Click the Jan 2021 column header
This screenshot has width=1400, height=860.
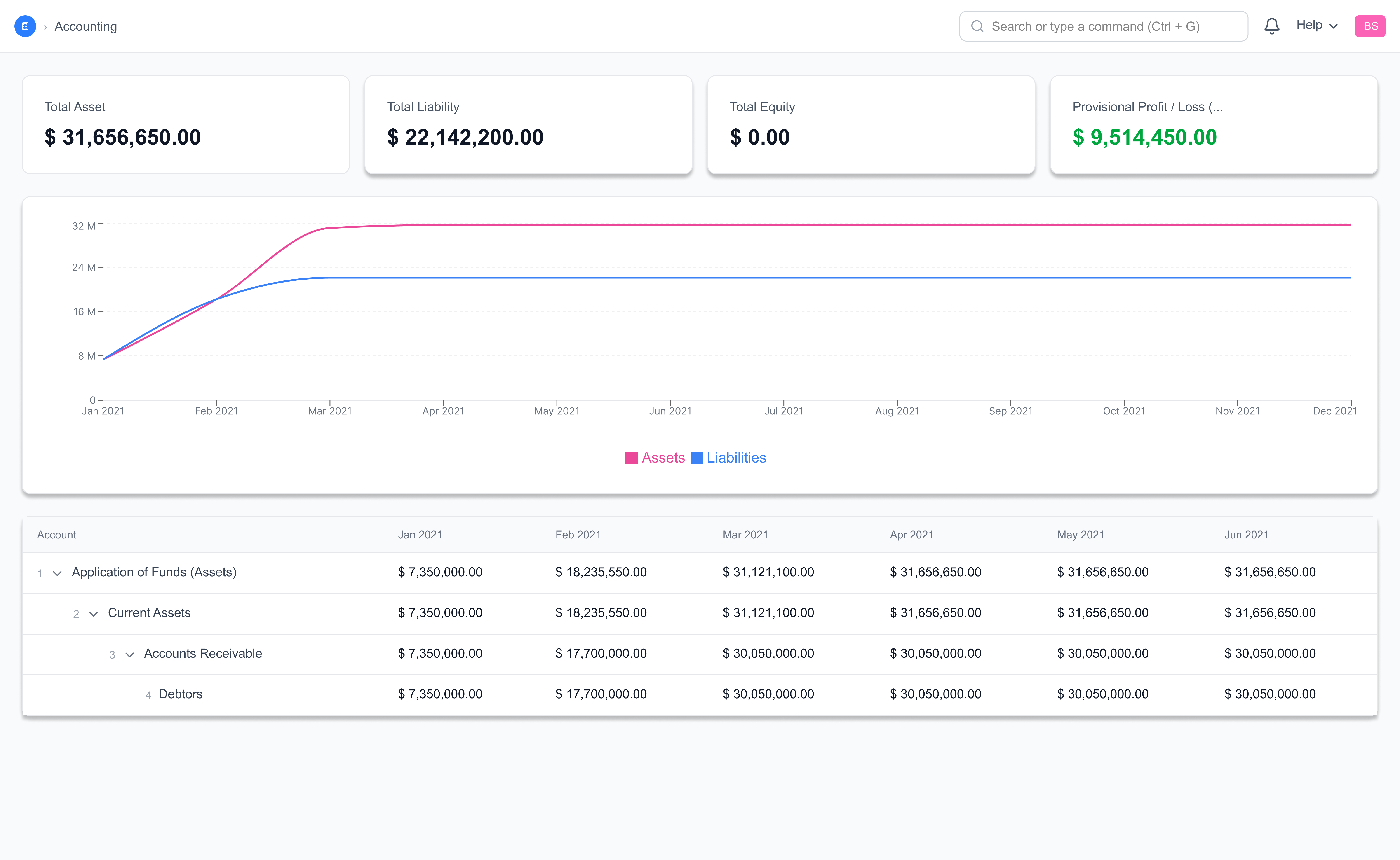pos(420,535)
